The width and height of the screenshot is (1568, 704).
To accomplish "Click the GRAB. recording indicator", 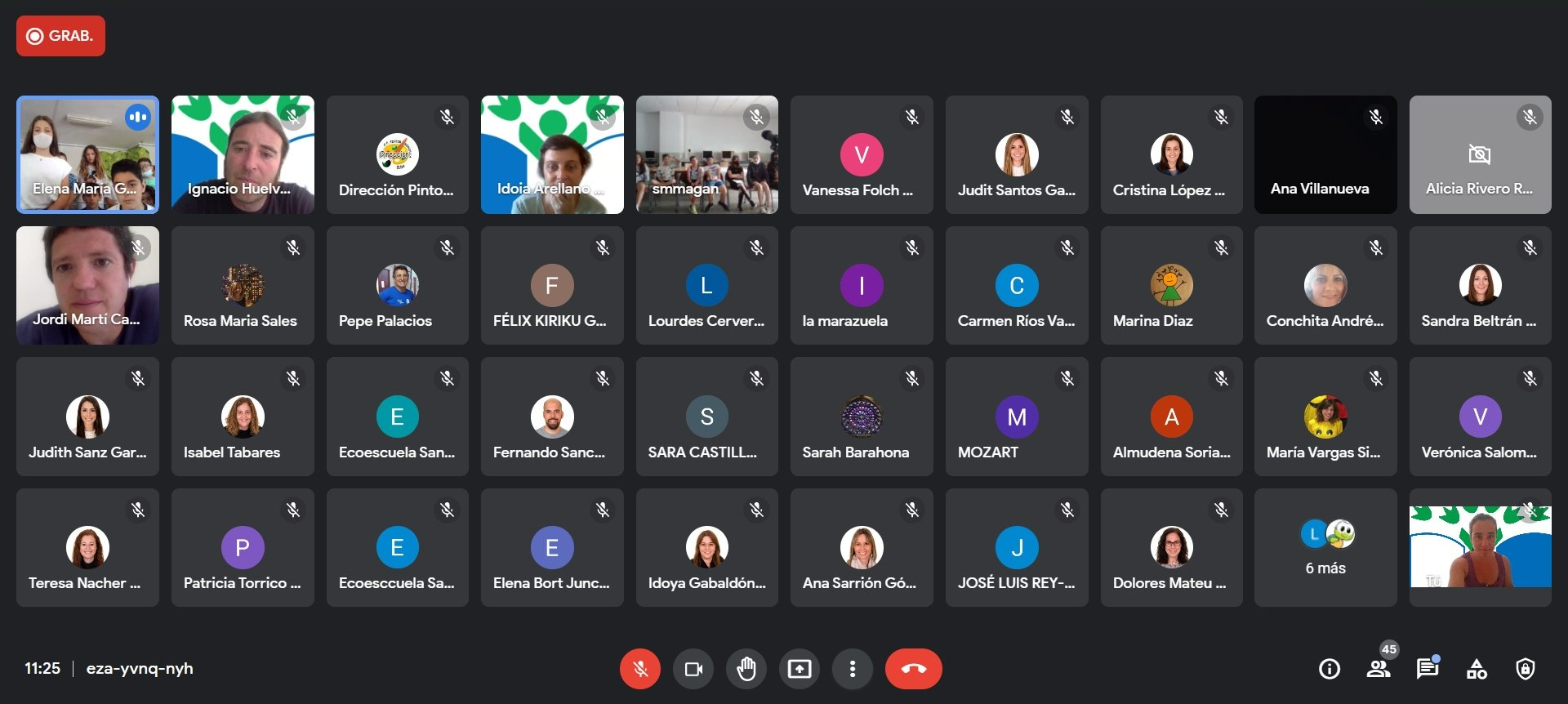I will (x=60, y=36).
